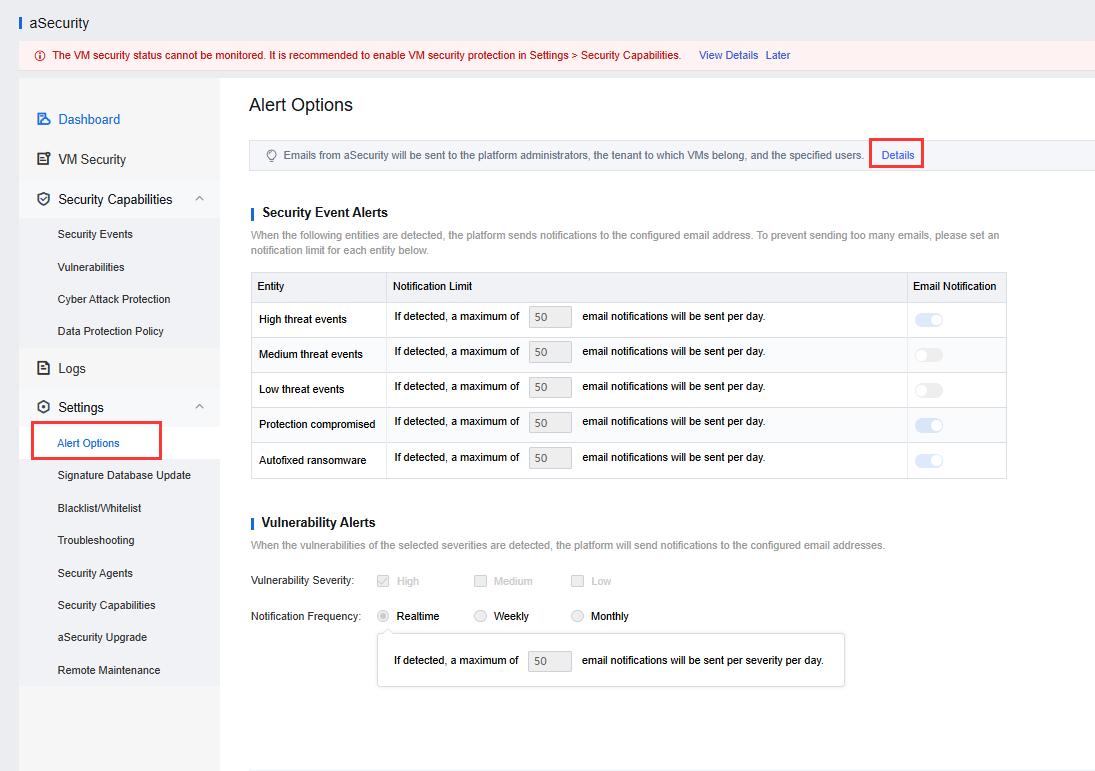Click Later link in warning banner
Viewport: 1095px width, 771px height.
(x=778, y=55)
